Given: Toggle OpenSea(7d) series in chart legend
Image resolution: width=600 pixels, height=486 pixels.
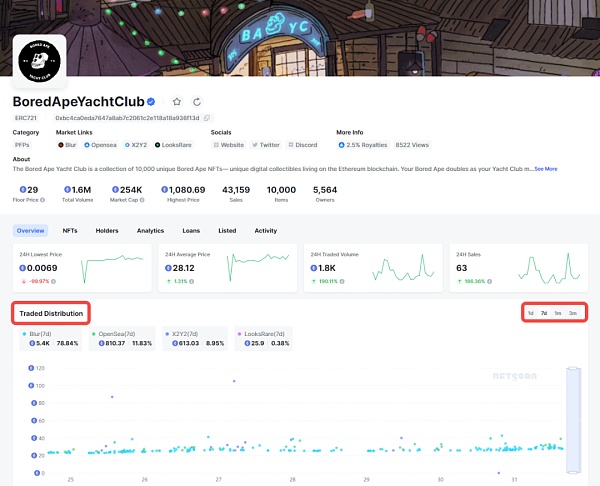Looking at the screenshot, I should coord(122,338).
